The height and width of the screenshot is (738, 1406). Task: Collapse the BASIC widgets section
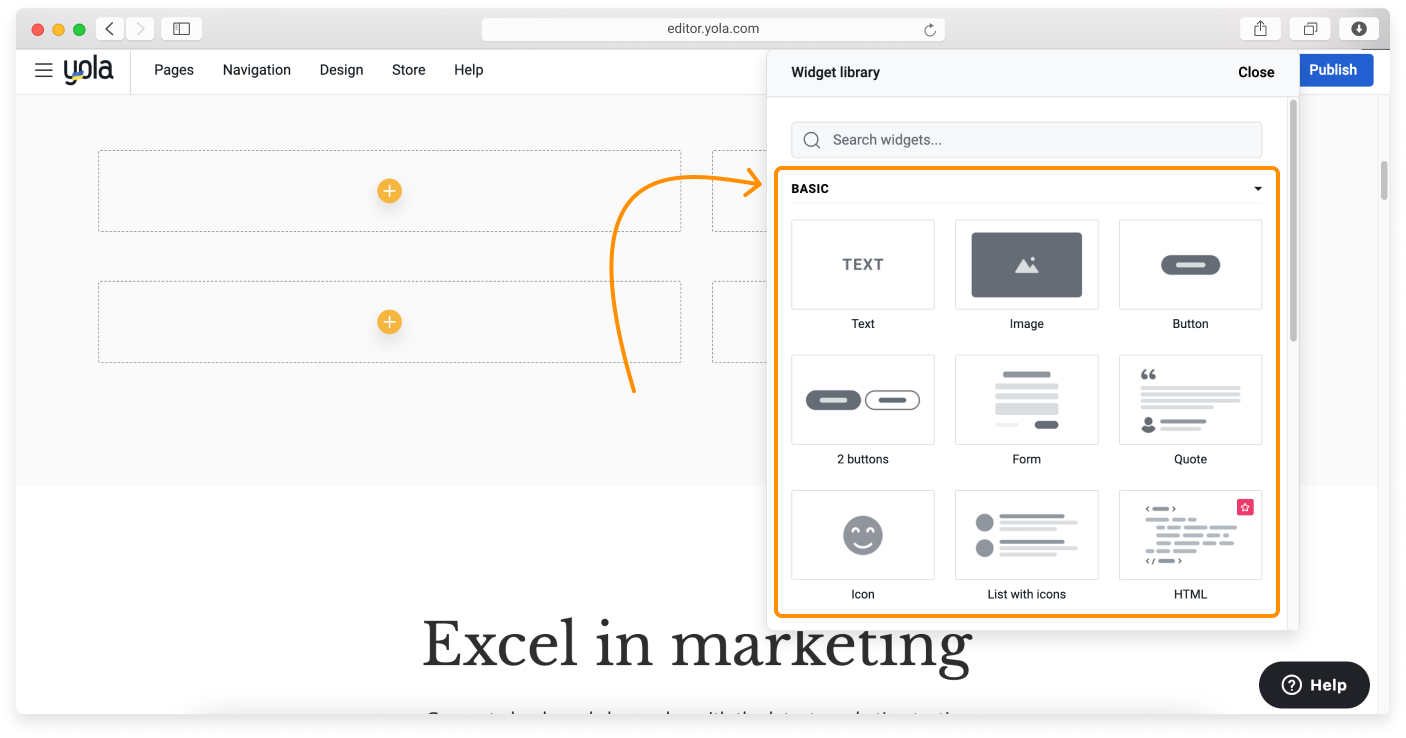click(x=1258, y=189)
